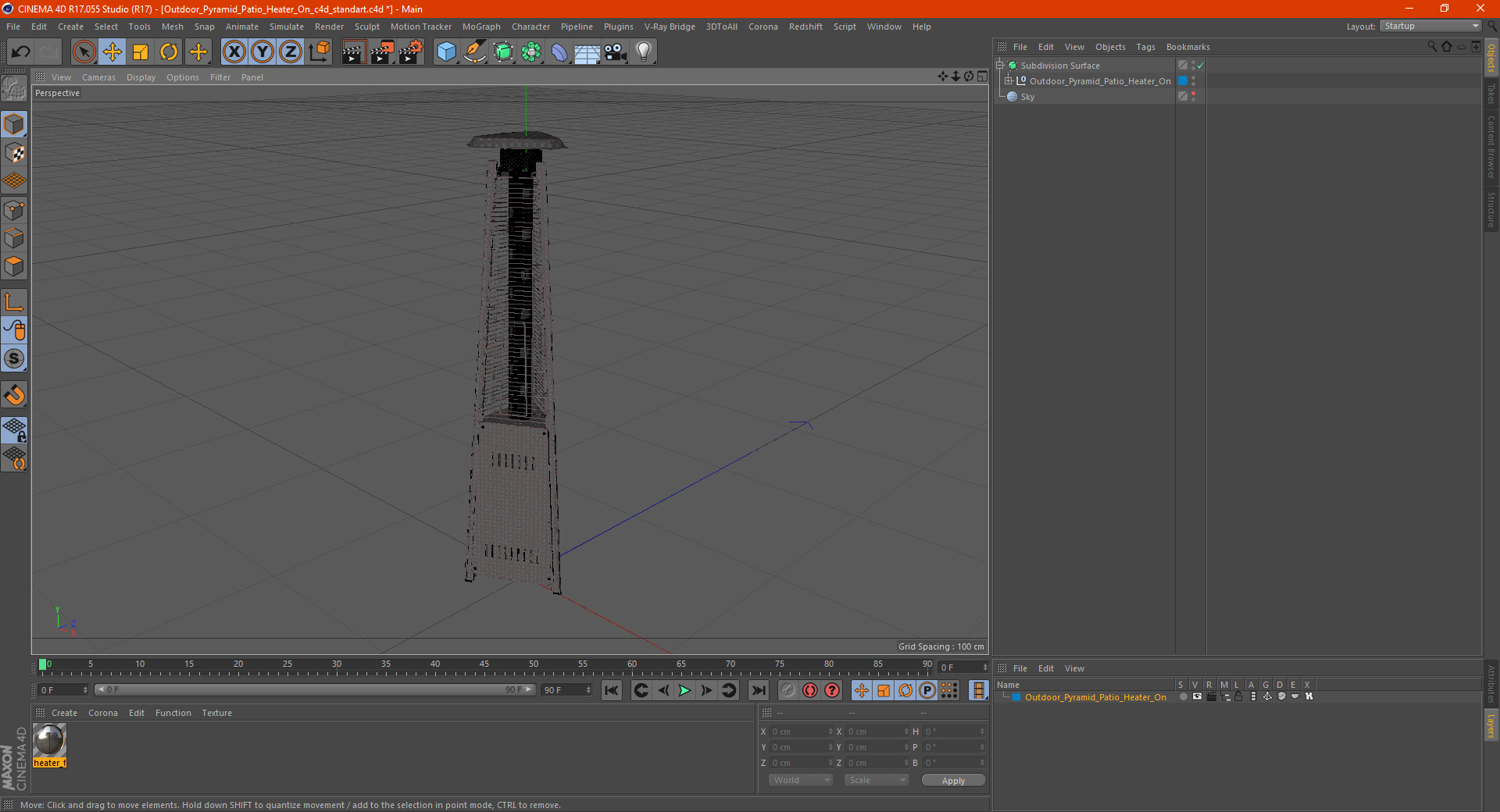Go to start of timeline
This screenshot has height=812, width=1500.
pos(612,690)
